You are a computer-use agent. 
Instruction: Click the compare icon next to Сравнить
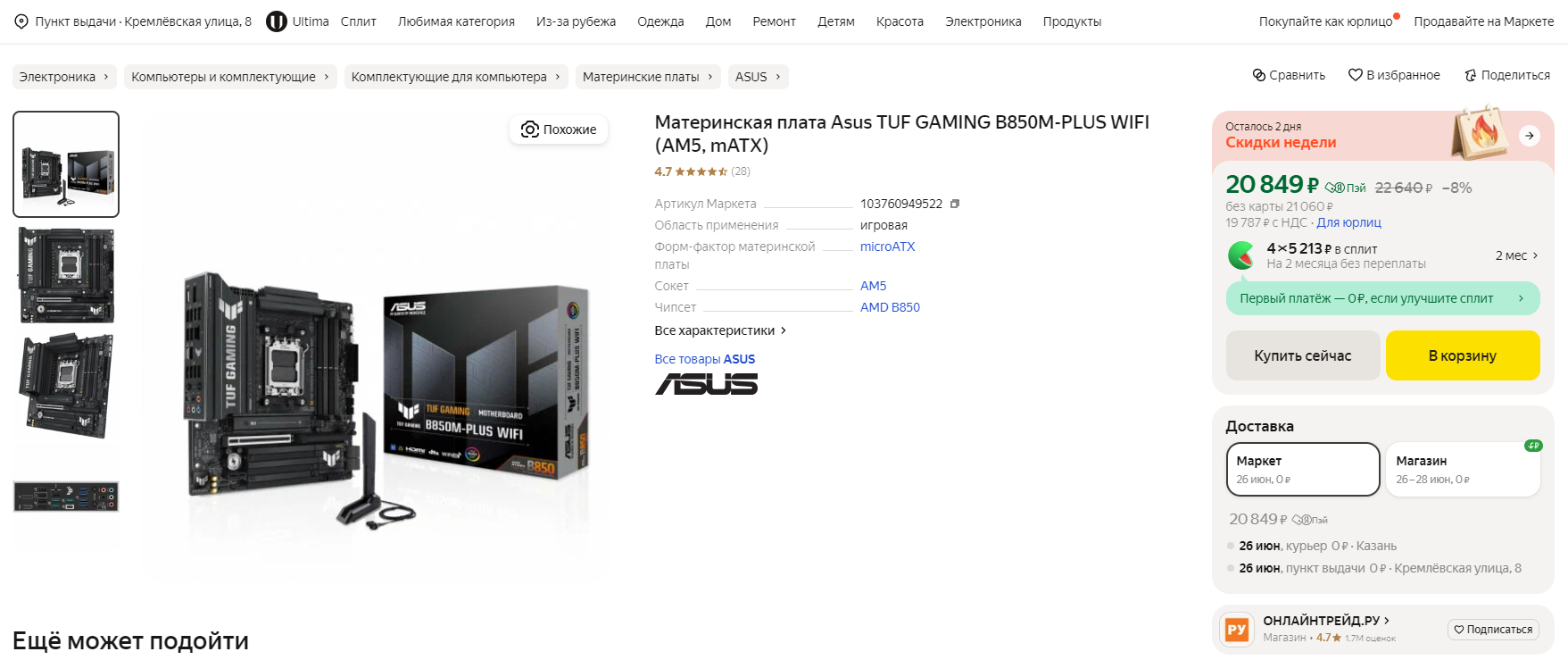(x=1259, y=75)
